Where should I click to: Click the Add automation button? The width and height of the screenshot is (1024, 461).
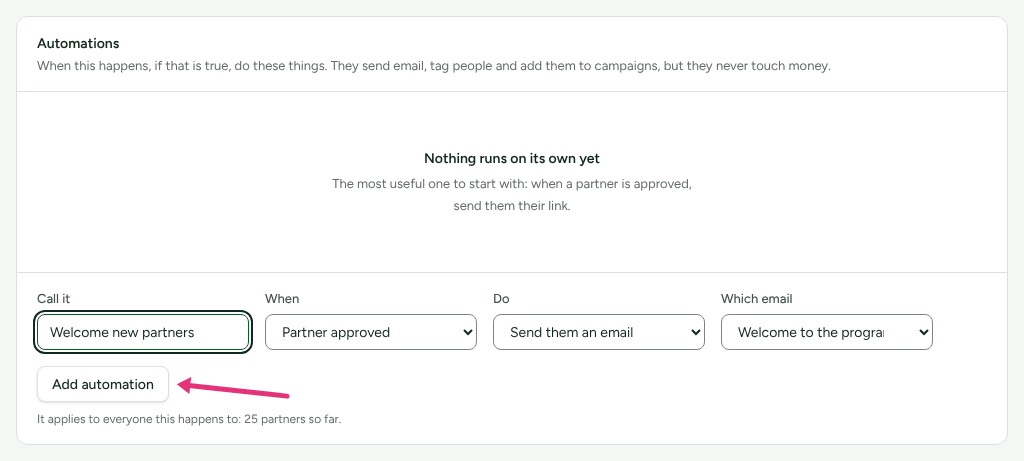coord(103,384)
